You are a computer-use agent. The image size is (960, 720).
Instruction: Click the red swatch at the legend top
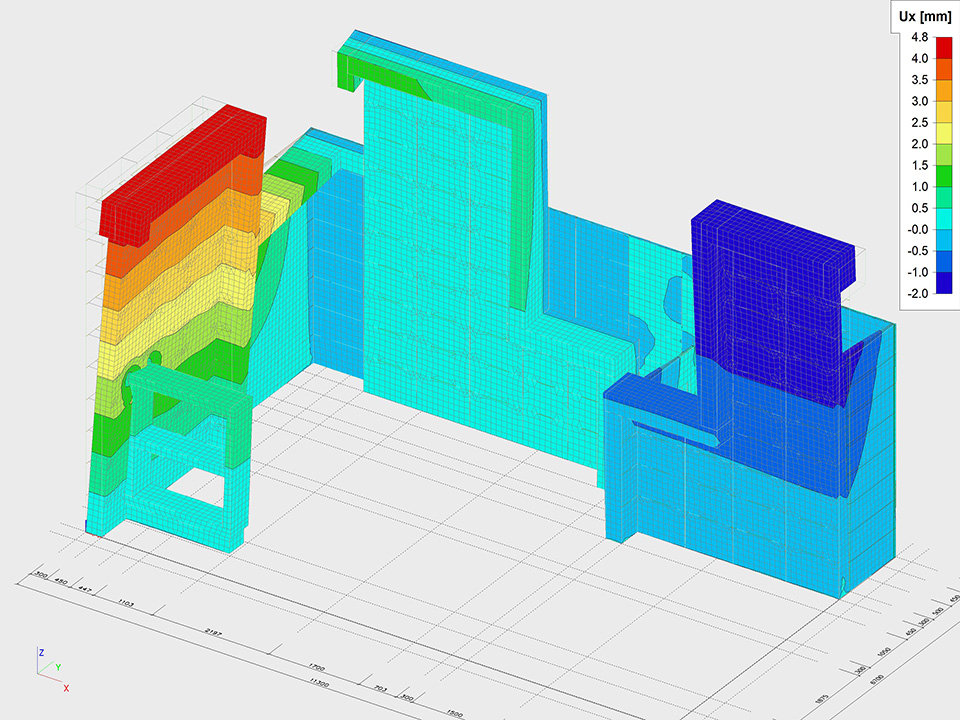coord(944,48)
